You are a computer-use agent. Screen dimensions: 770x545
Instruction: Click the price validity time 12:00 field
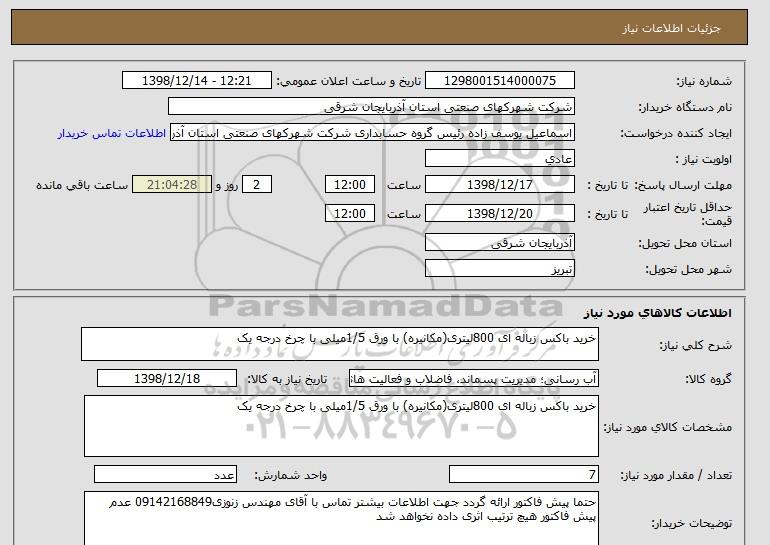[x=350, y=214]
